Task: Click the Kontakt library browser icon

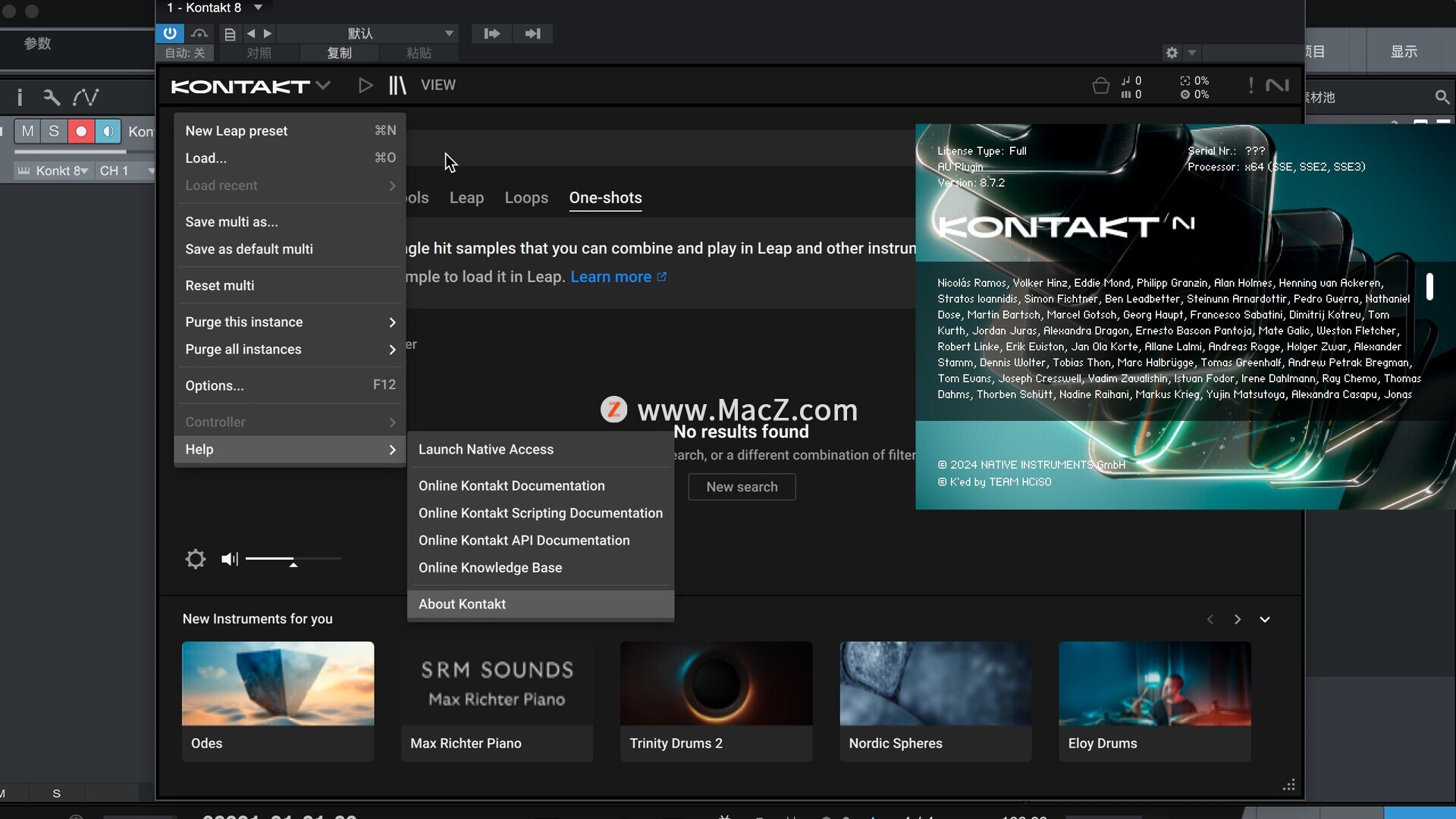Action: [397, 85]
